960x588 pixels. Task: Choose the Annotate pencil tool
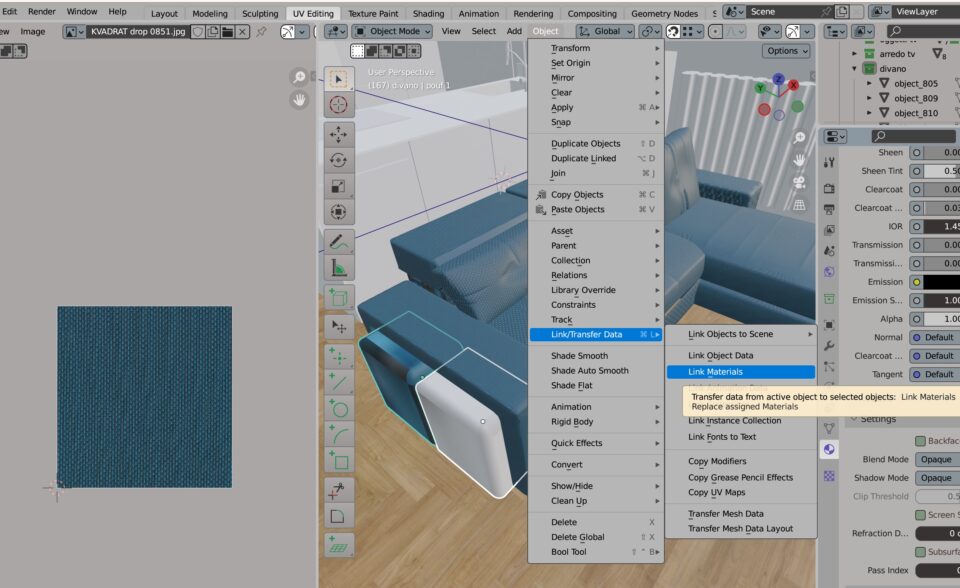pyautogui.click(x=339, y=242)
